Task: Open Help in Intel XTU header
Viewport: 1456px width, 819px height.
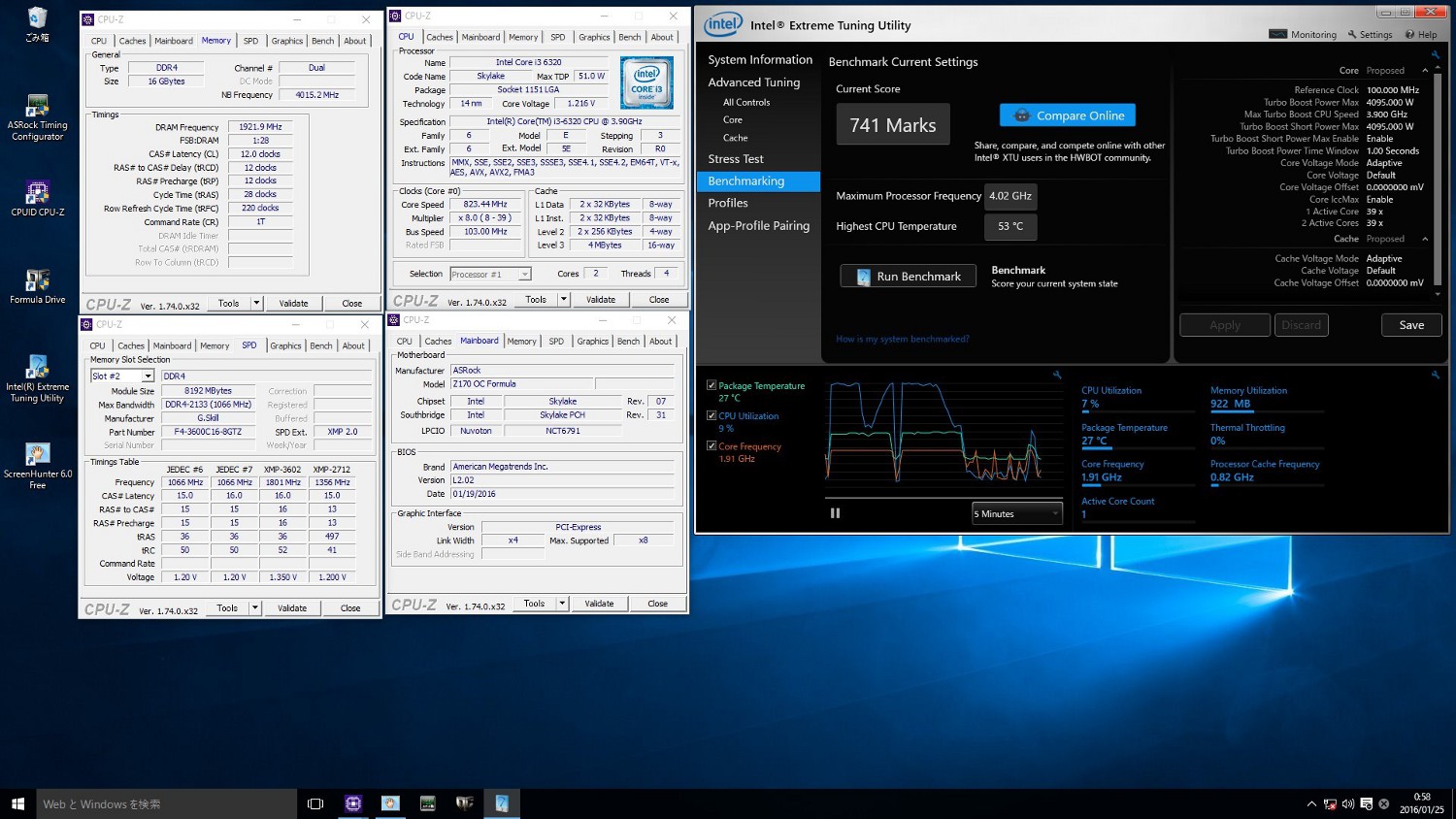Action: point(1421,34)
